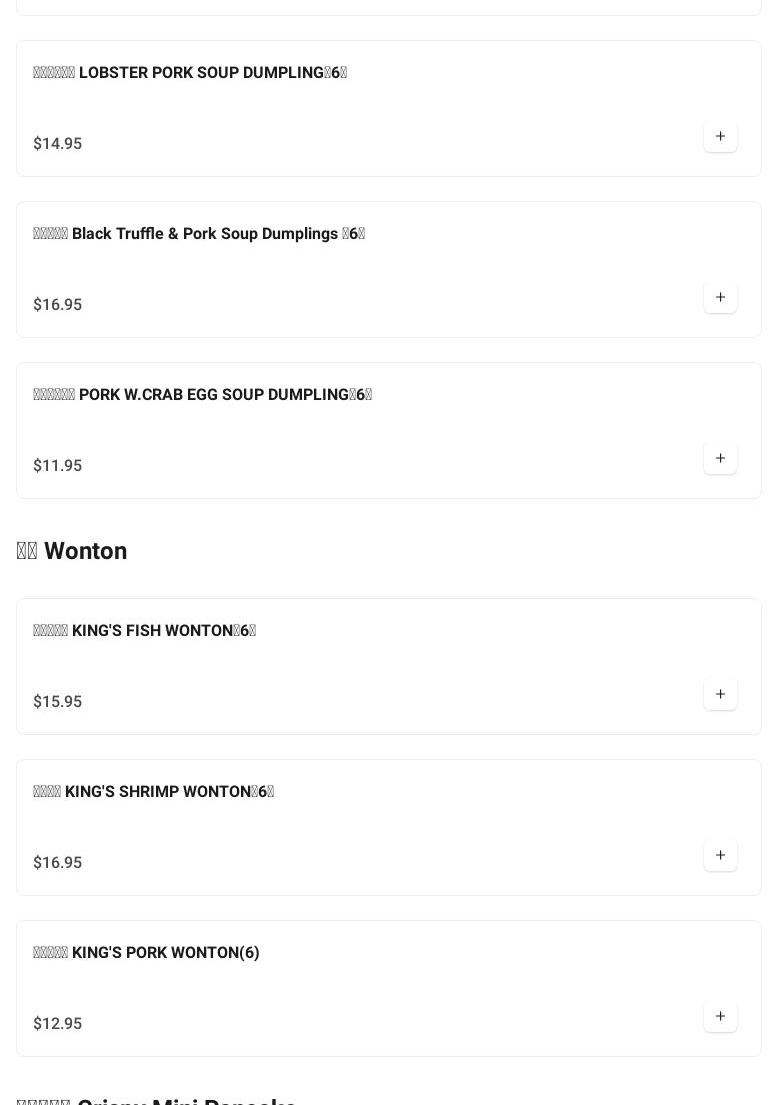Click the $16.95 black truffle dumpling price
The image size is (778, 1105).
[58, 305]
